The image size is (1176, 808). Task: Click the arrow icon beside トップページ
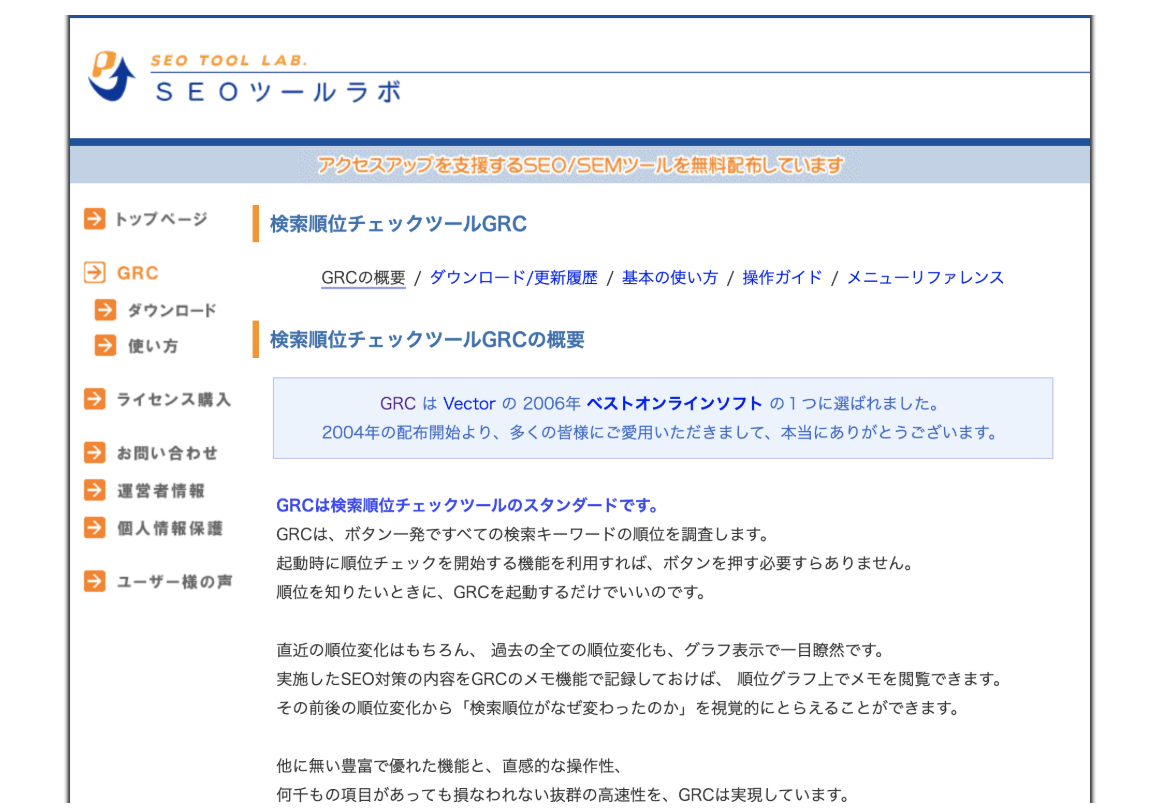94,218
